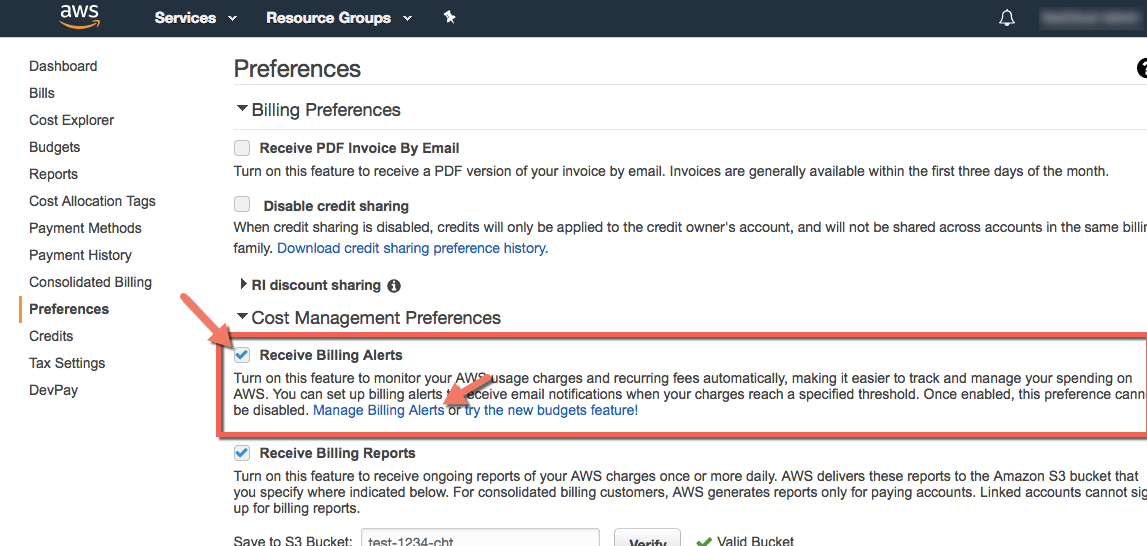Image resolution: width=1147 pixels, height=546 pixels.
Task: Go to Payment Methods
Action: pyautogui.click(x=86, y=228)
